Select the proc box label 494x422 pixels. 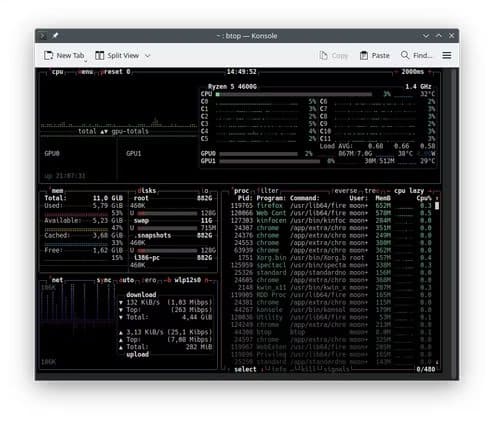tap(241, 191)
